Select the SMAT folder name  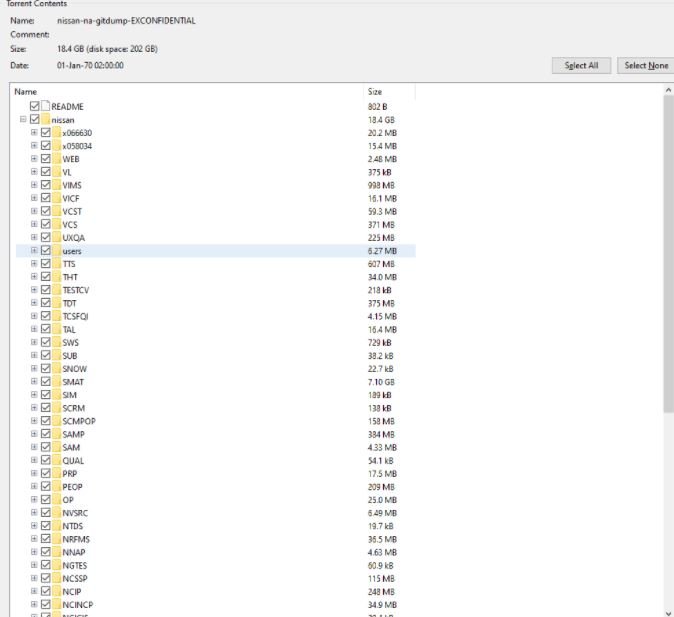coord(73,382)
